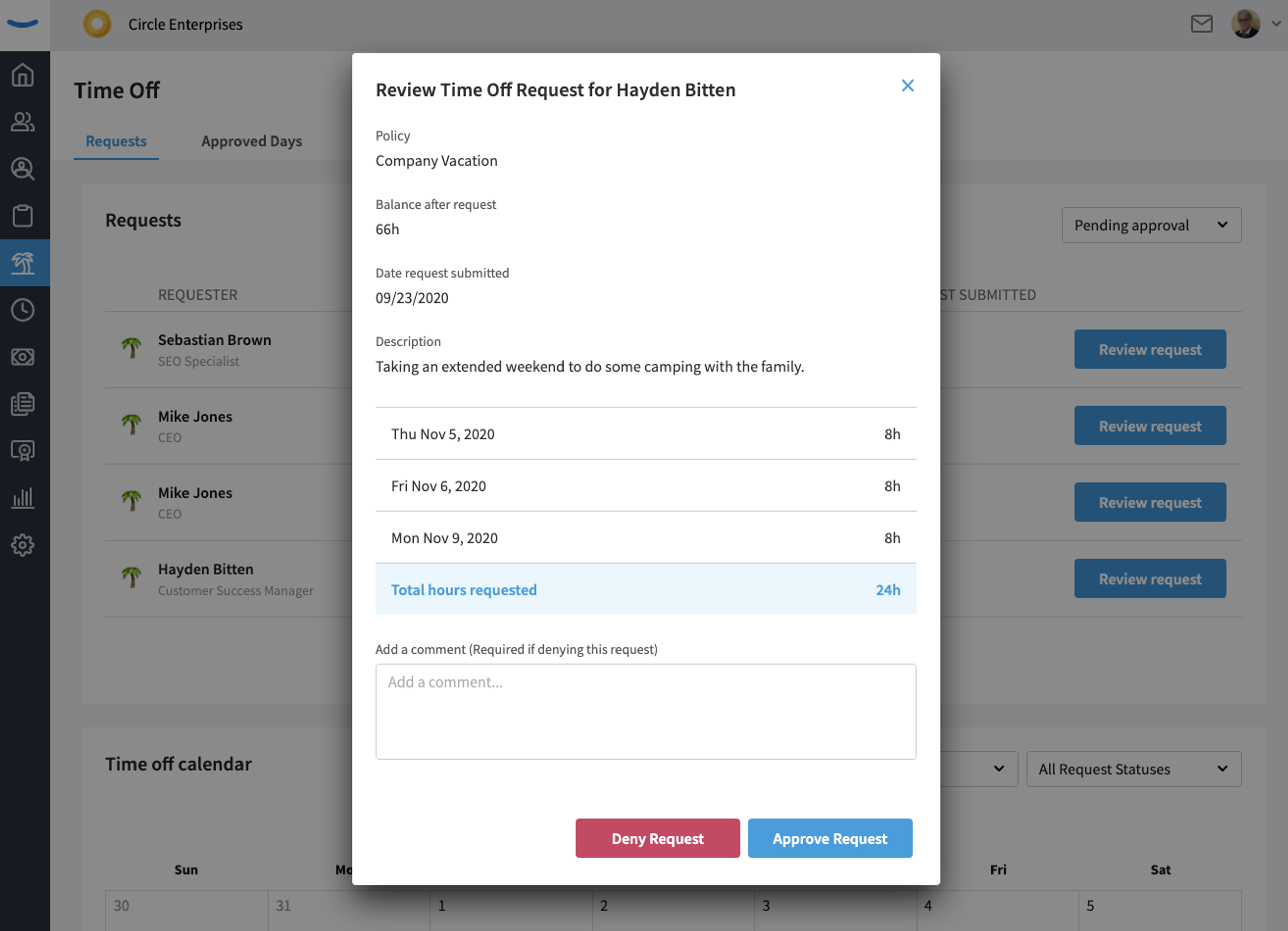
Task: Open the settings gear icon in sidebar
Action: 23,545
